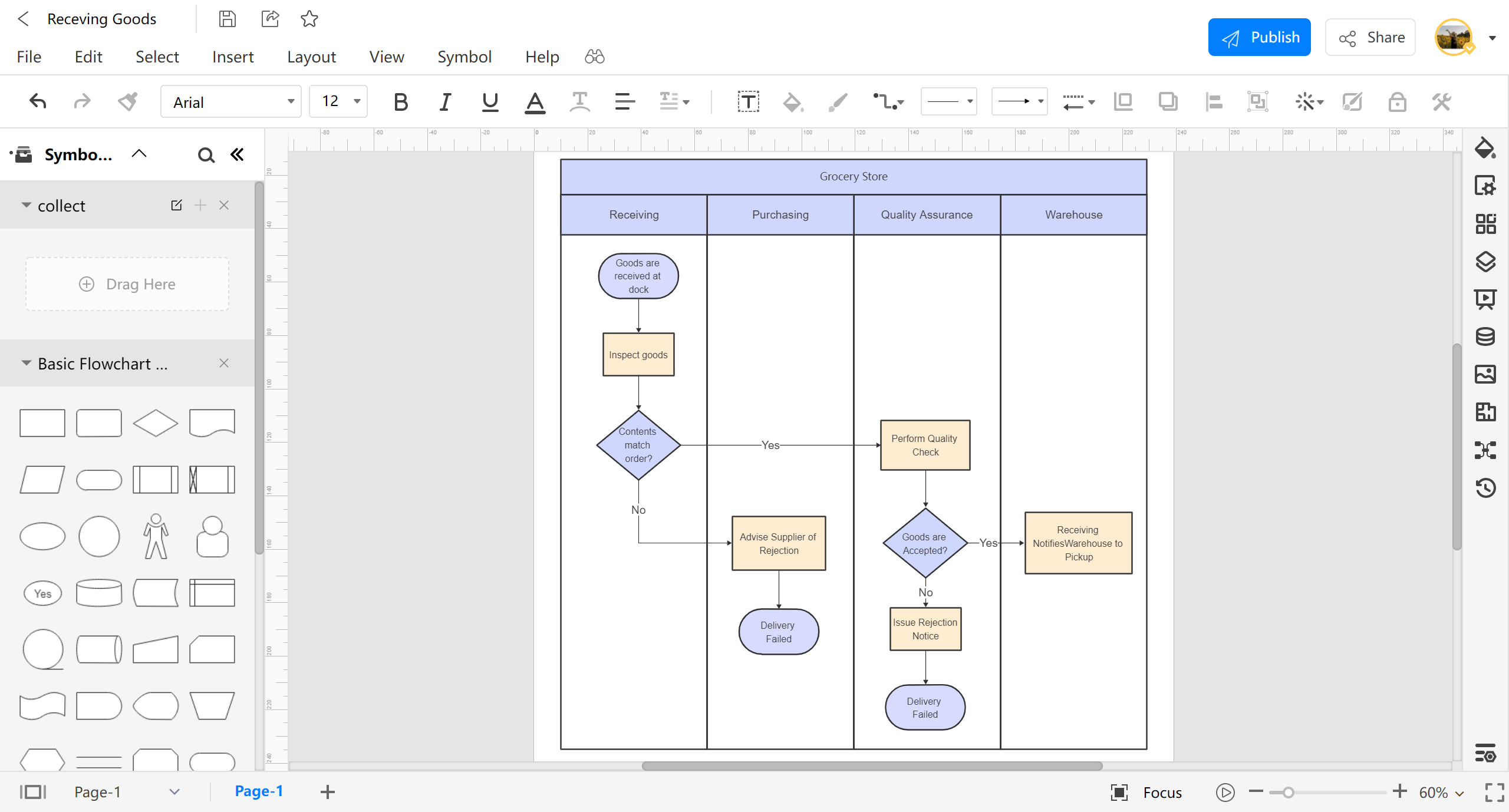This screenshot has height=812, width=1509.
Task: Click the undo icon
Action: (x=37, y=101)
